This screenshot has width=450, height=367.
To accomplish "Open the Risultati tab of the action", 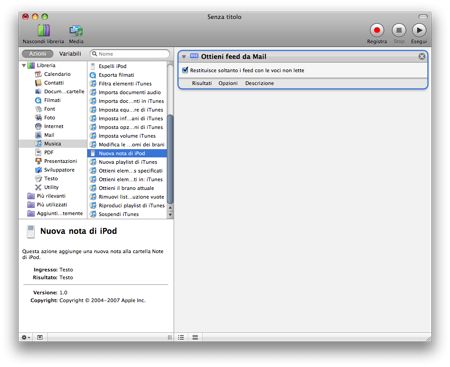I will pyautogui.click(x=202, y=83).
